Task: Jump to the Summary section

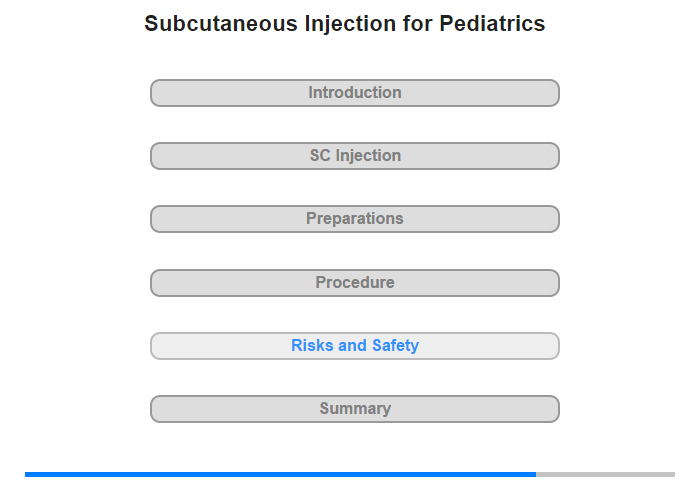Action: pyautogui.click(x=354, y=409)
